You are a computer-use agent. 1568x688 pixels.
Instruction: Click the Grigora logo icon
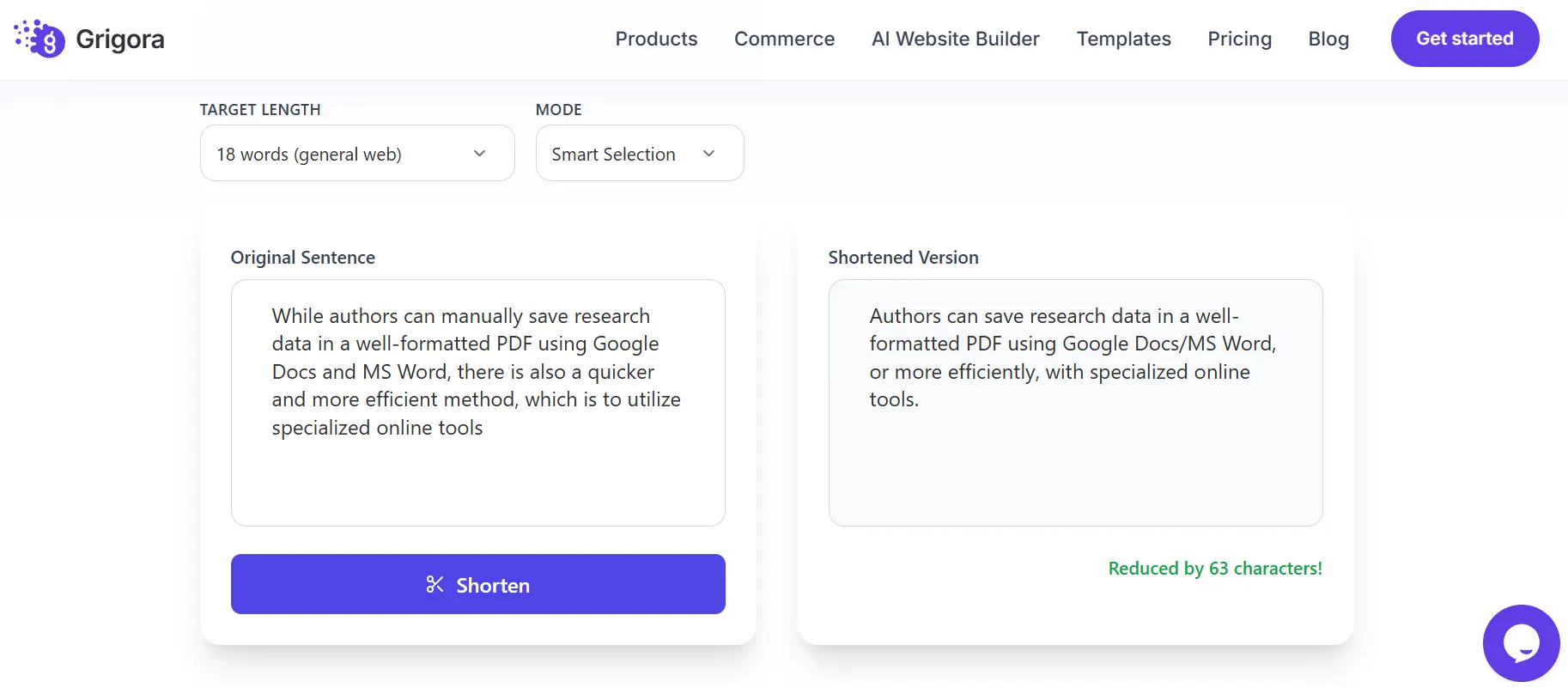tap(40, 39)
